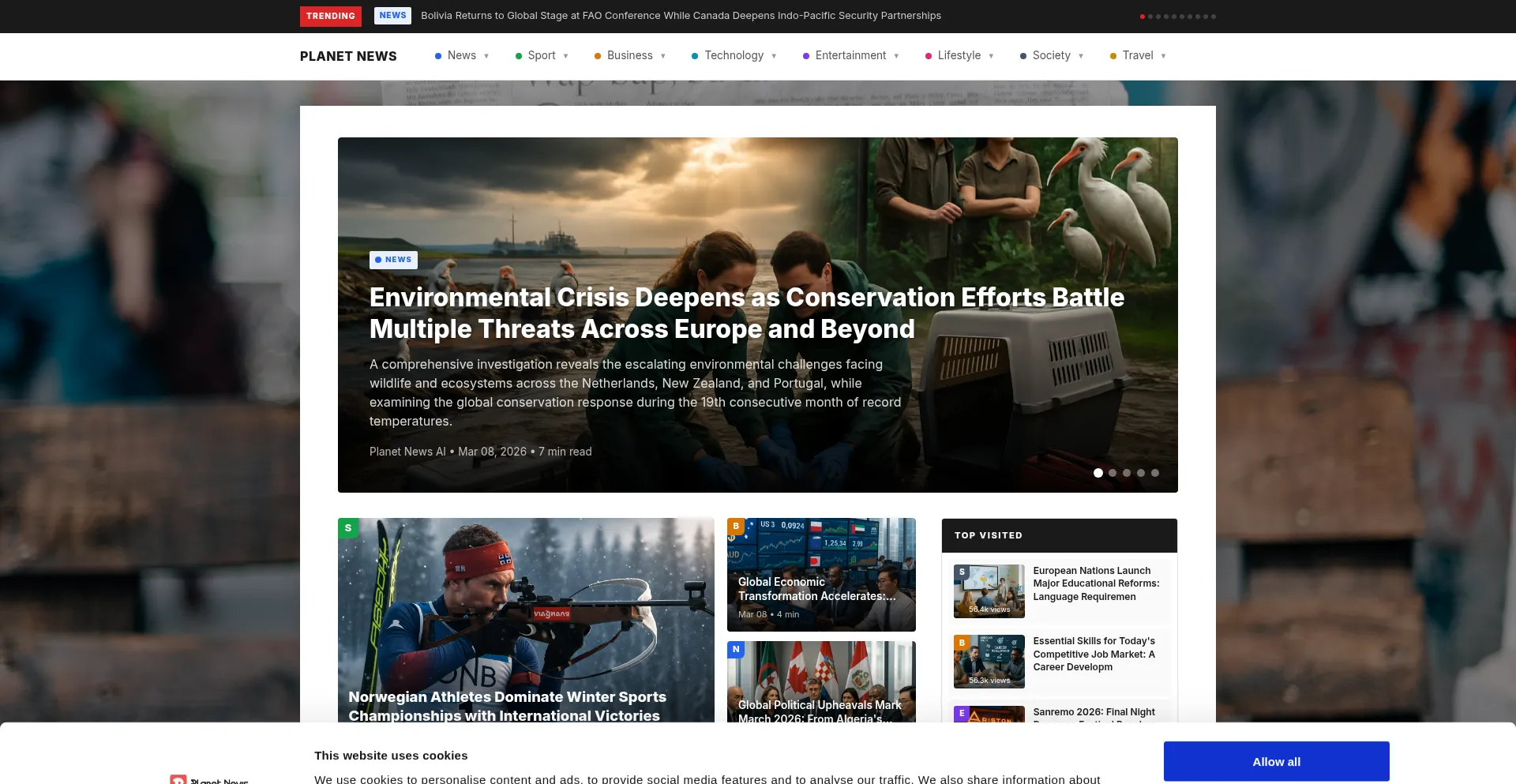This screenshot has height=784, width=1516.
Task: Select the second hero carousel dot
Action: 1113,473
